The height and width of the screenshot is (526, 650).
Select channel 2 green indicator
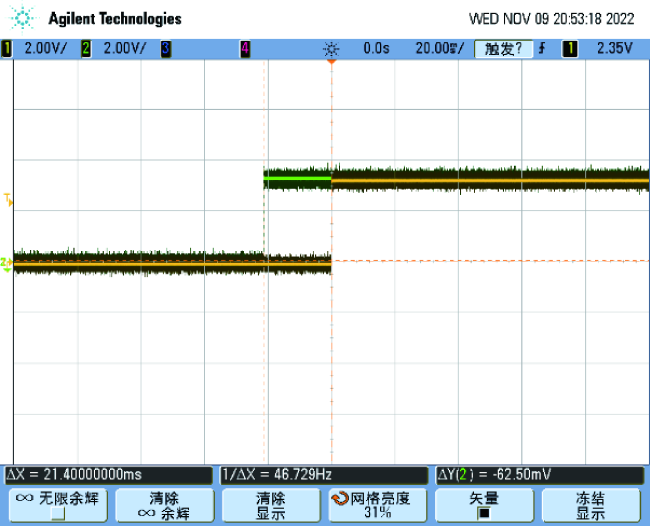[85, 48]
